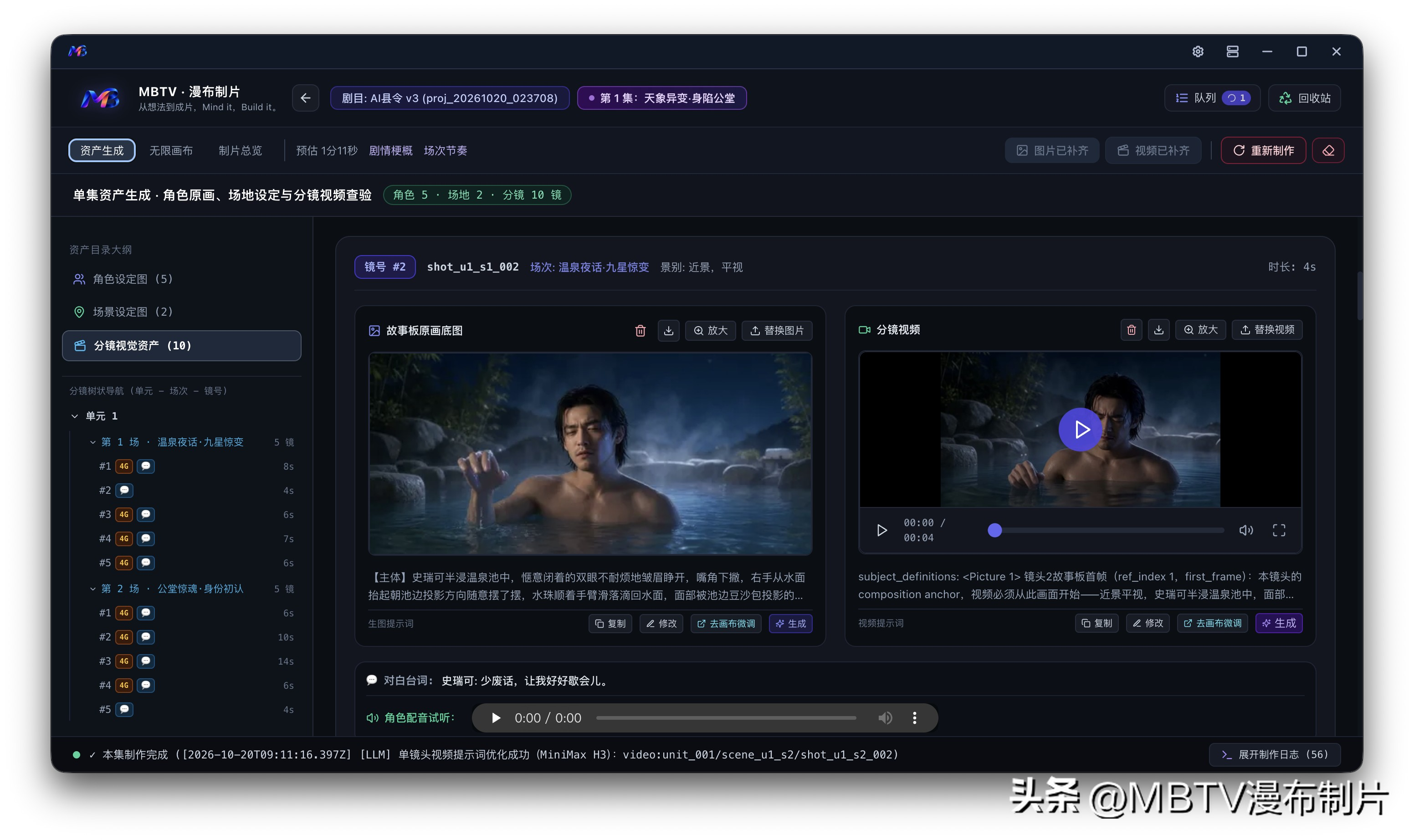Click the 替换视频 button
This screenshot has width=1414, height=840.
click(1267, 330)
